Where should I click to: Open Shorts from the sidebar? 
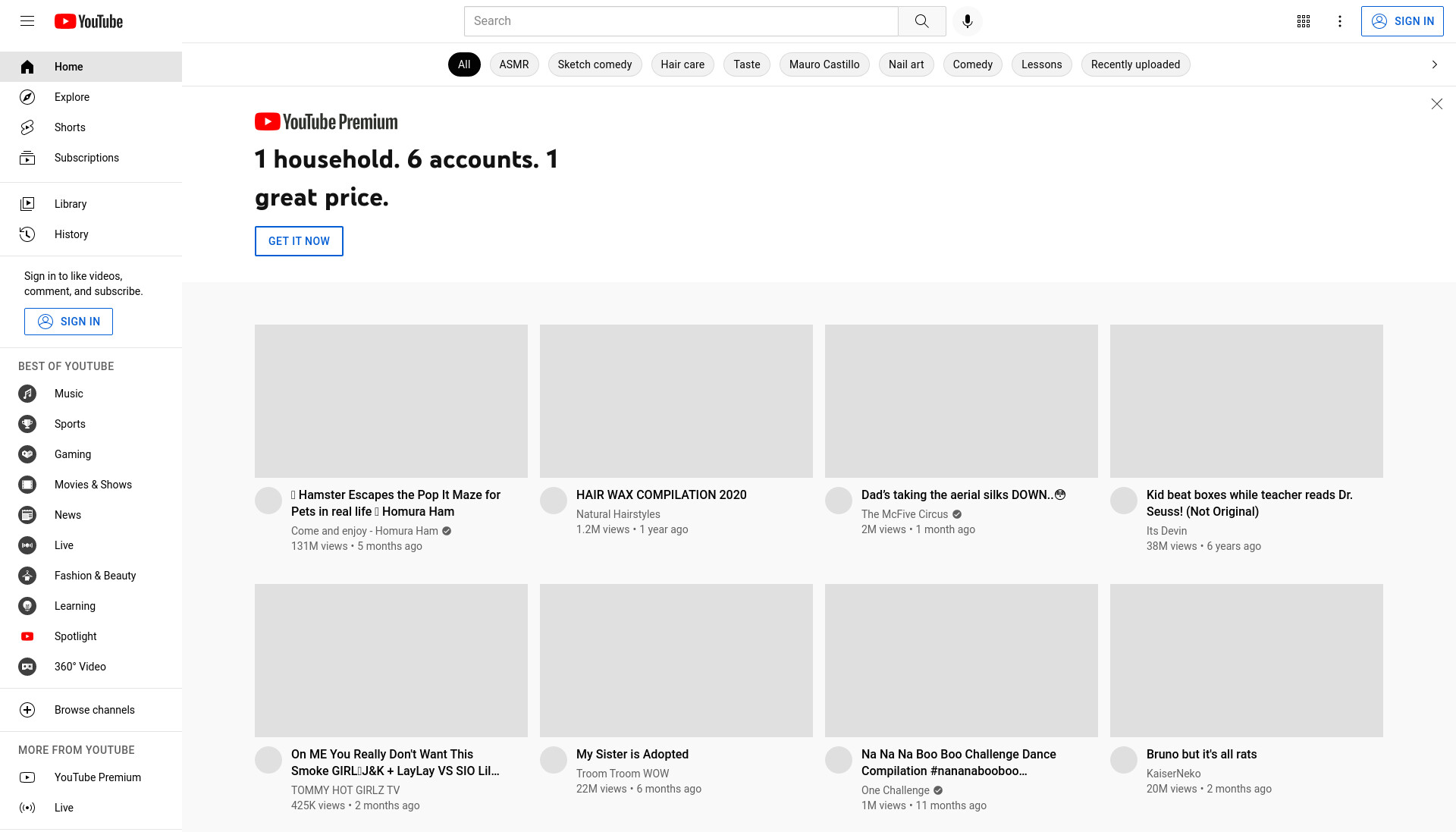click(x=91, y=127)
